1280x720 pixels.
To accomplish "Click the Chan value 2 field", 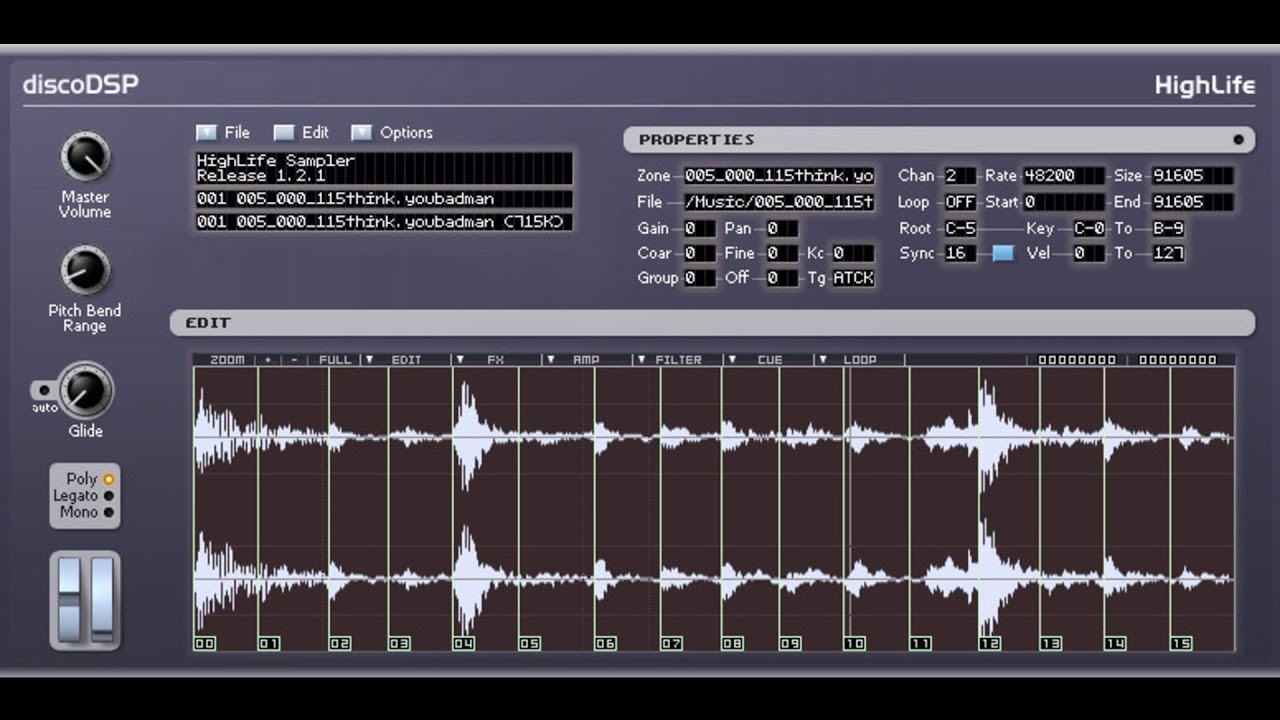I will [x=960, y=176].
